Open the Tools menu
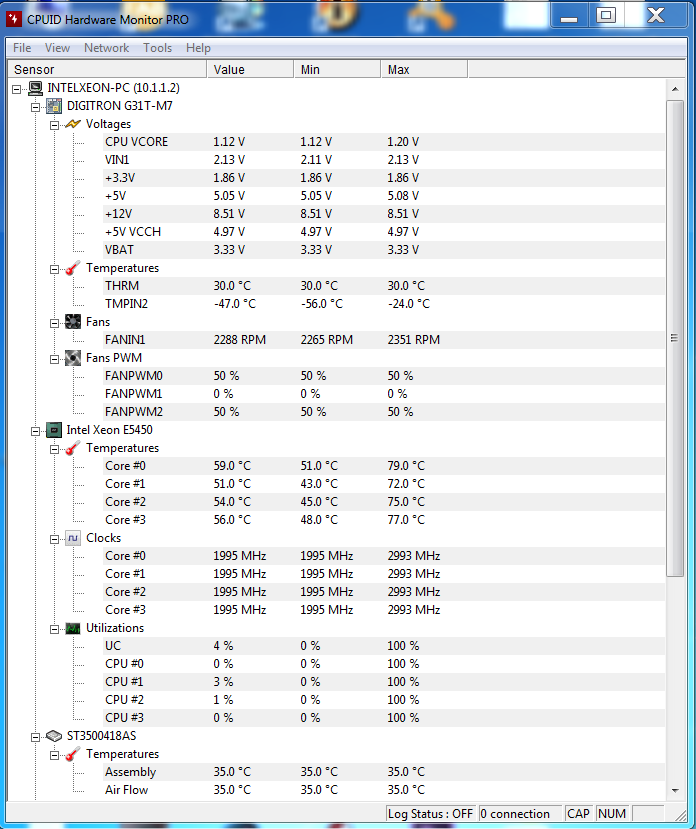This screenshot has height=829, width=696. pyautogui.click(x=158, y=48)
